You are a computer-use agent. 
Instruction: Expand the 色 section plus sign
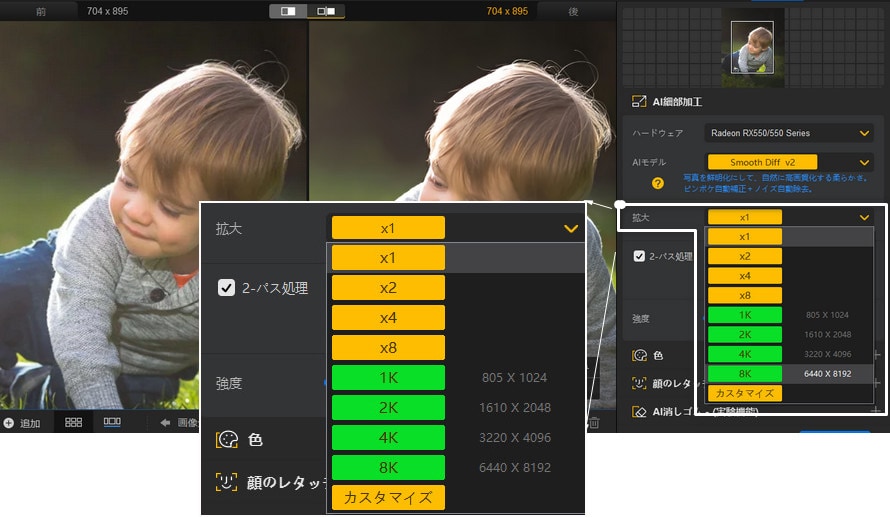point(877,355)
